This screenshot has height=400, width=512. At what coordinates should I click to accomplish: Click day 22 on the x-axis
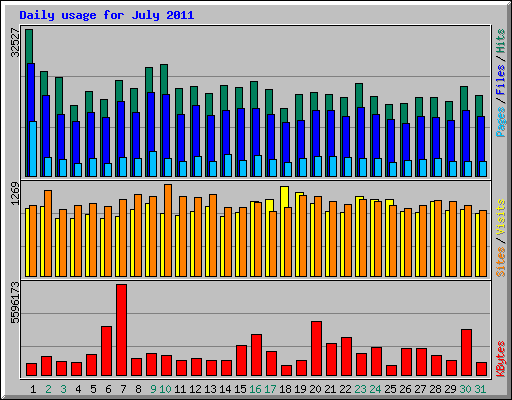click(345, 389)
